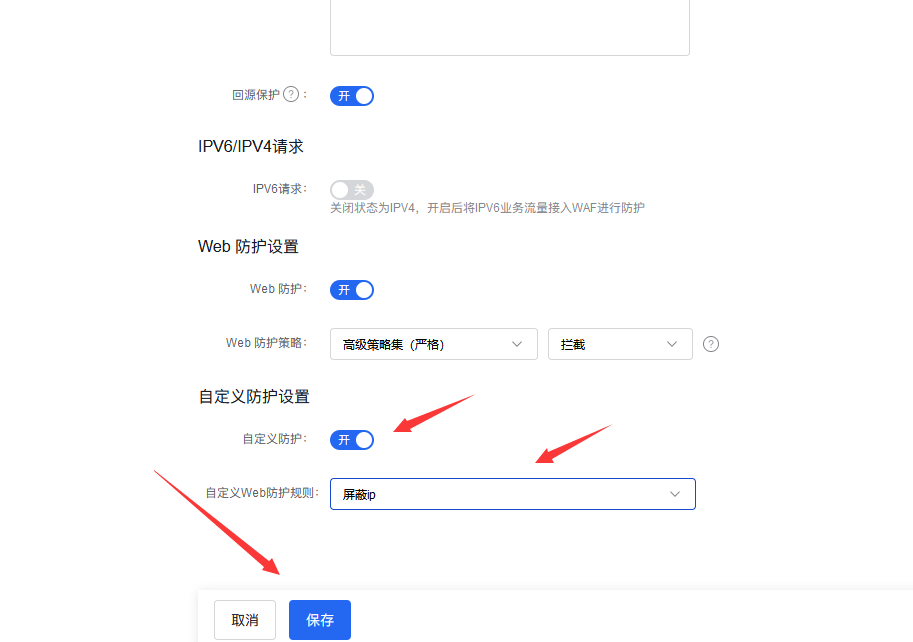The image size is (913, 642).
Task: Click chevron arrow in 屏蔽ip field
Action: (x=675, y=494)
